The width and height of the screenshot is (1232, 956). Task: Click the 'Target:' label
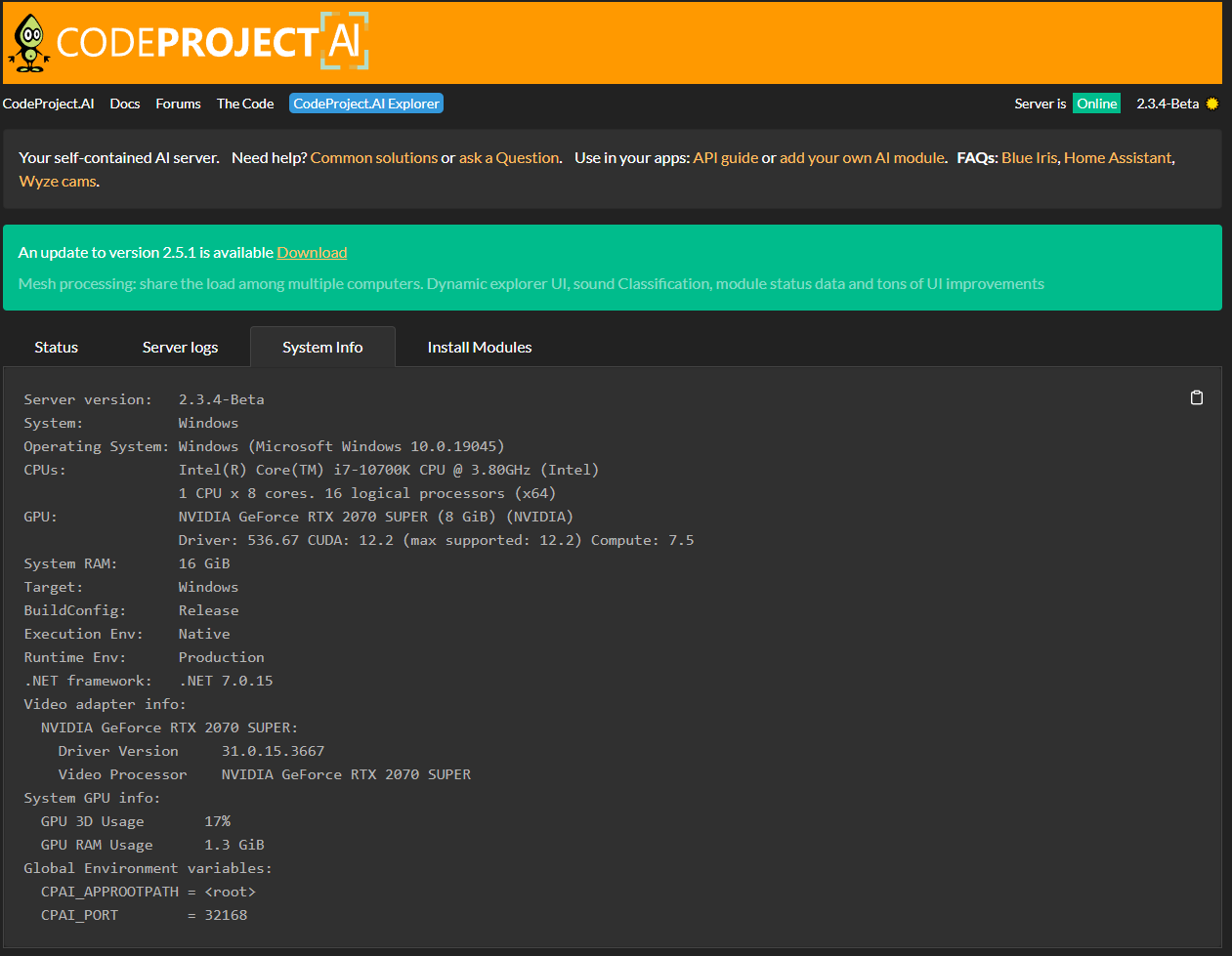click(x=54, y=587)
